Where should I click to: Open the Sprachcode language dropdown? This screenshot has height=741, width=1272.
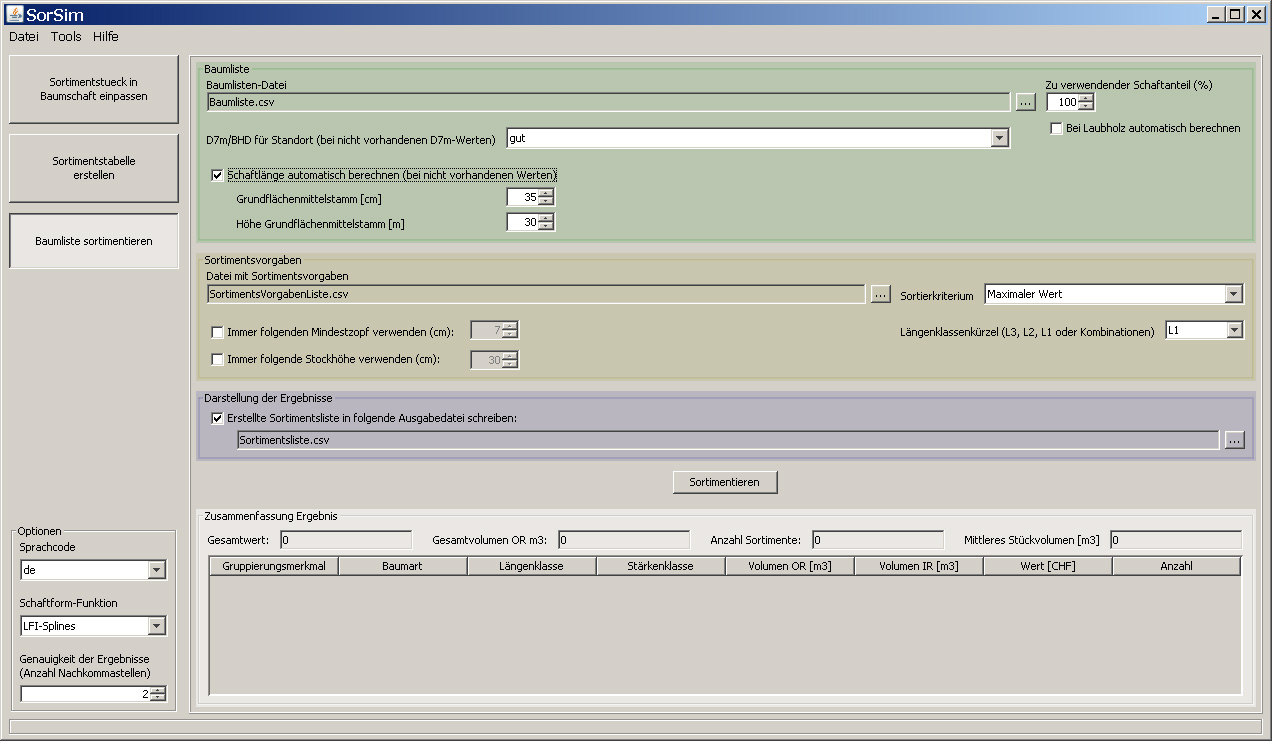[156, 570]
